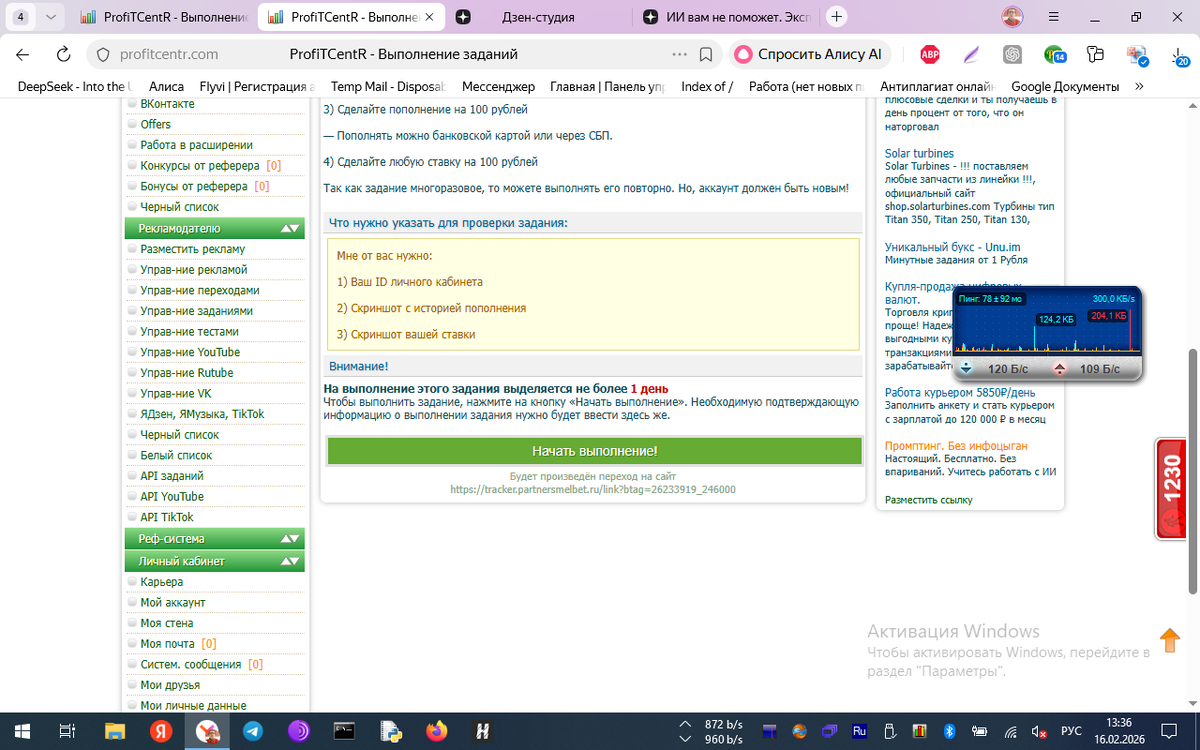Open Telegram from the taskbar
This screenshot has height=750, width=1200.
tap(254, 731)
